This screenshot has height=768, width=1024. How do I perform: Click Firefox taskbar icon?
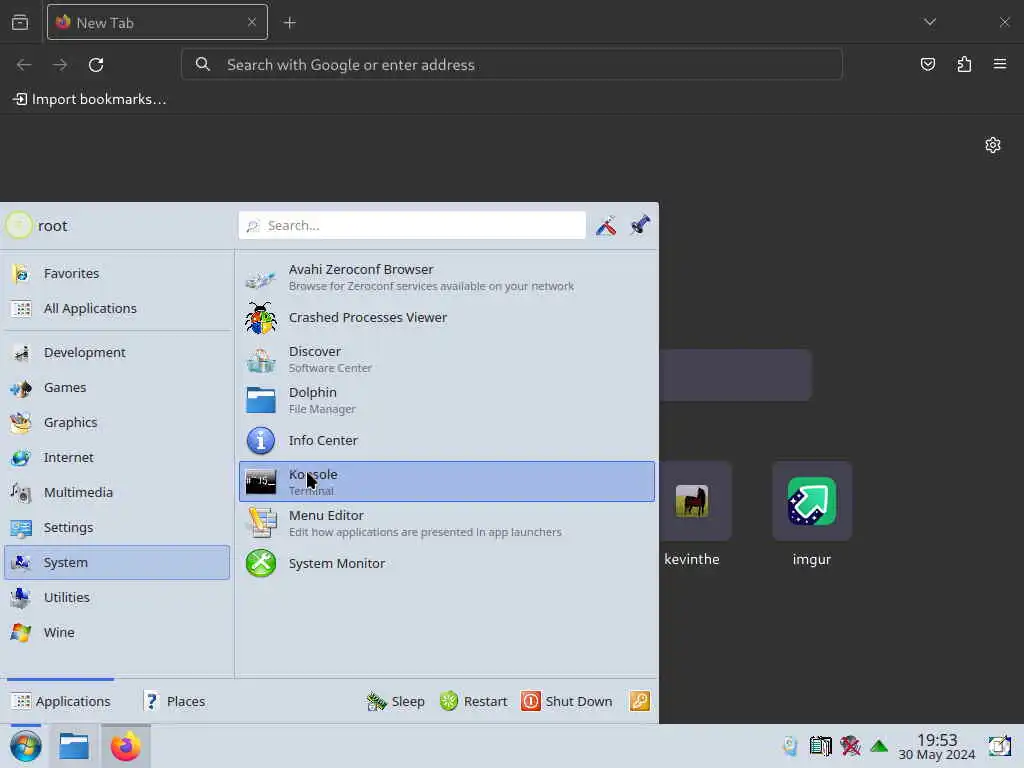[x=125, y=746]
